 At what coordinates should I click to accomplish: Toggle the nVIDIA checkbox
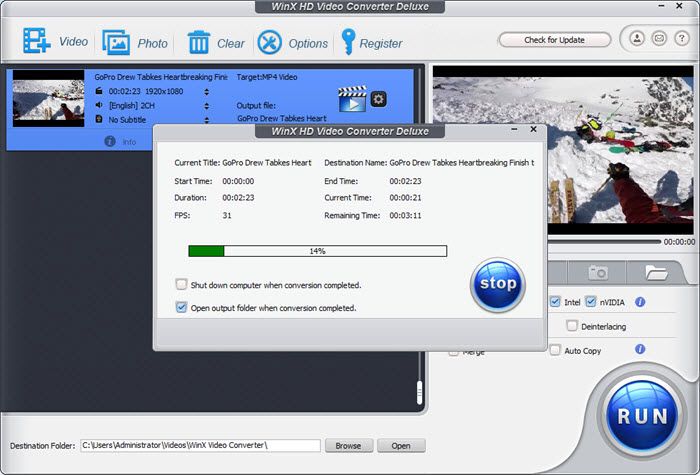tap(591, 302)
